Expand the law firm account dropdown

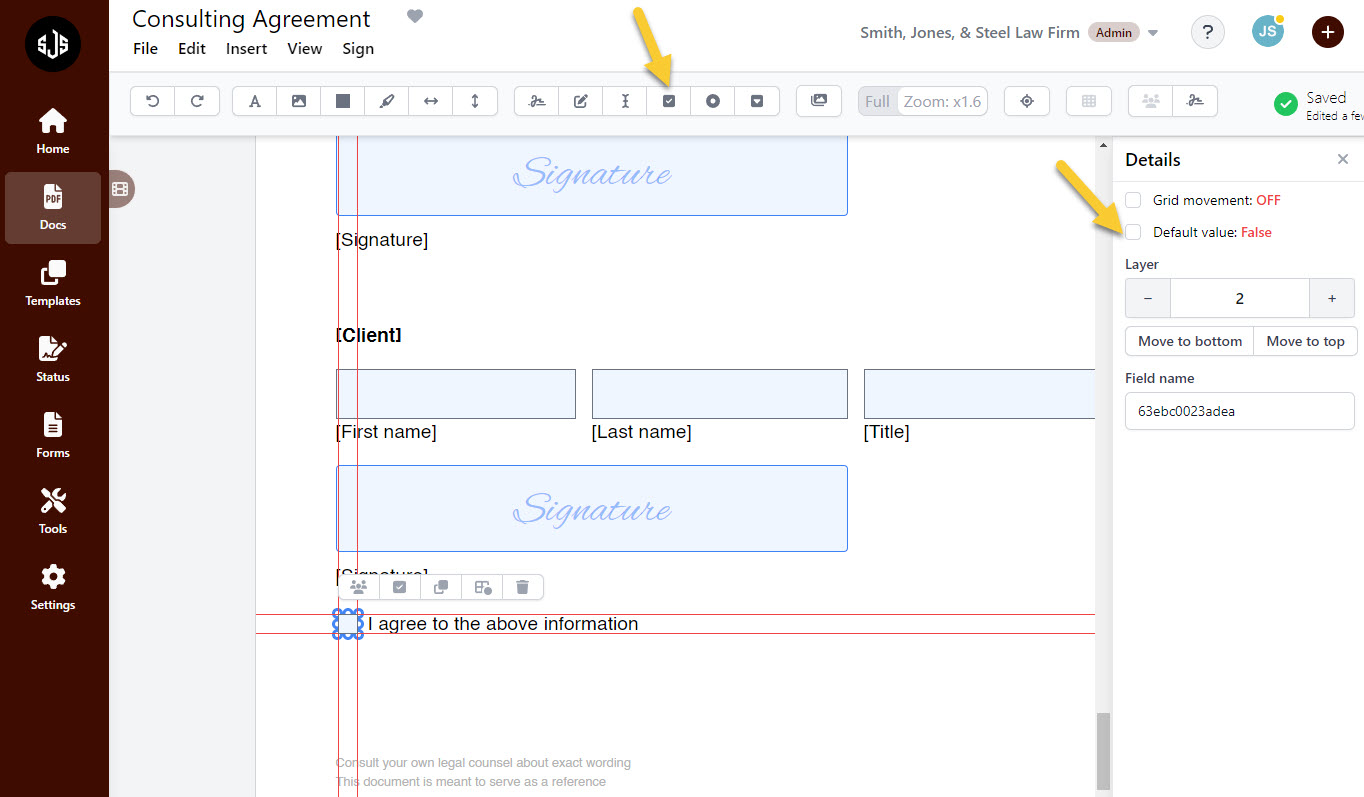[1153, 33]
